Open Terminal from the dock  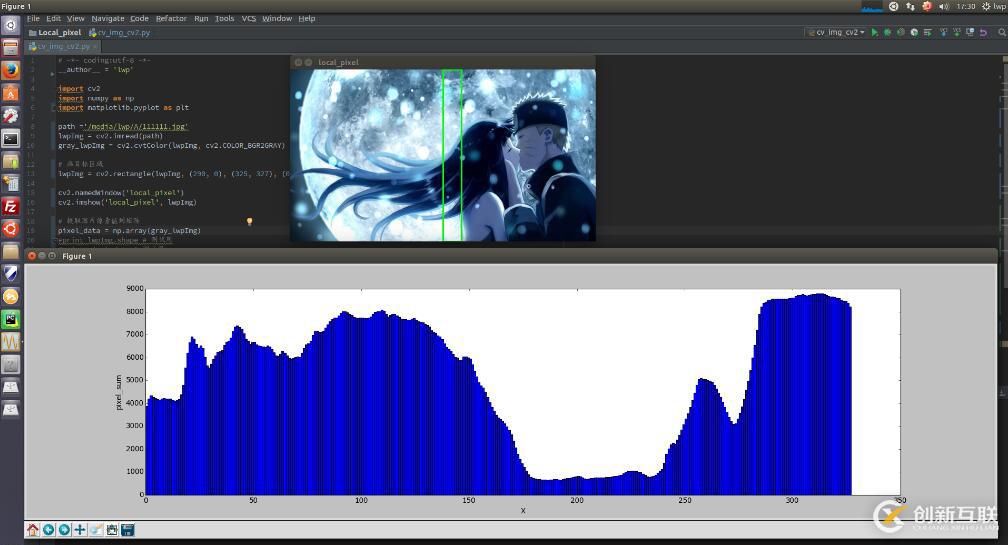(10, 138)
